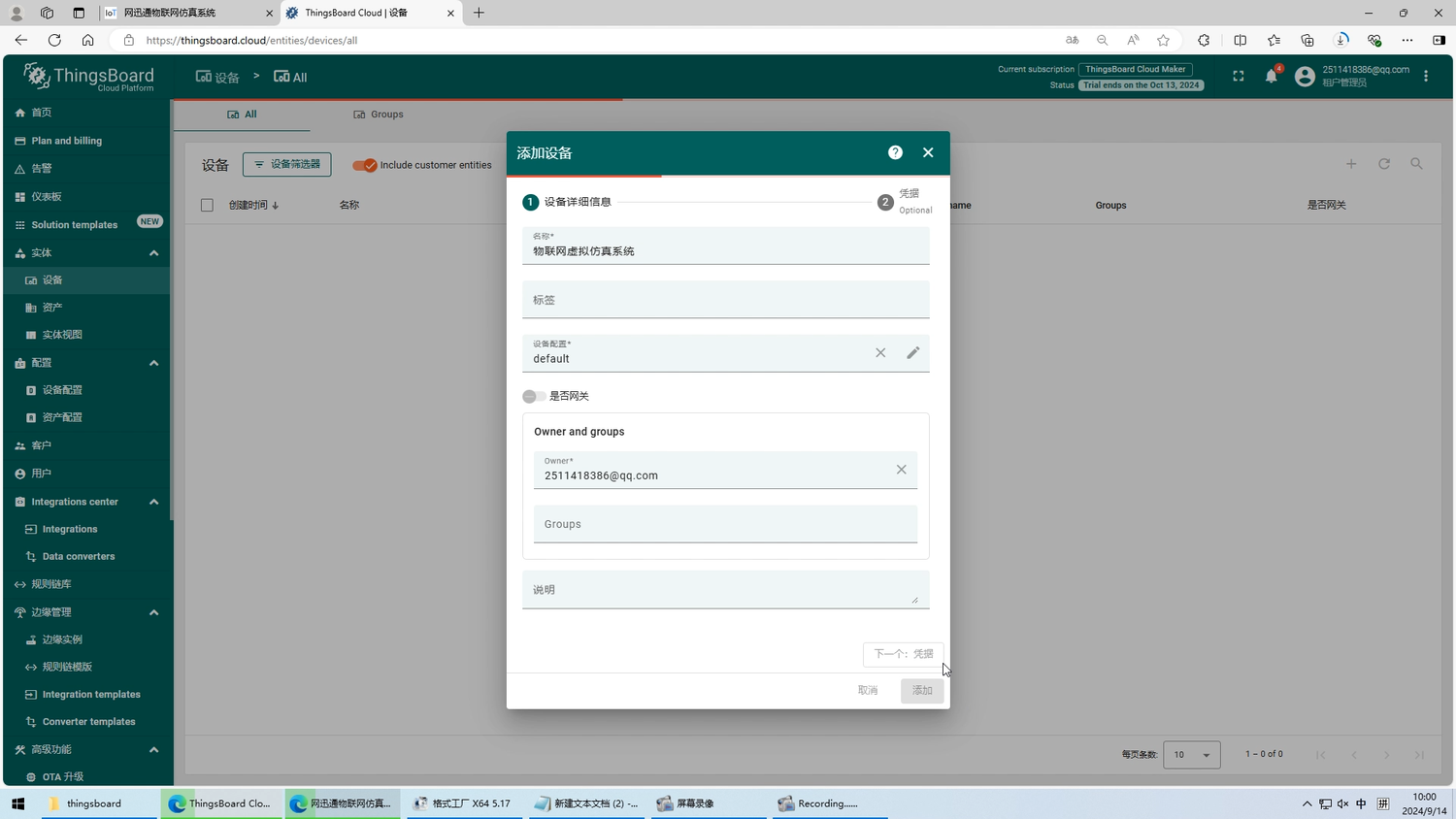This screenshot has height=819, width=1456.
Task: Open the notifications bell icon
Action: click(1271, 77)
